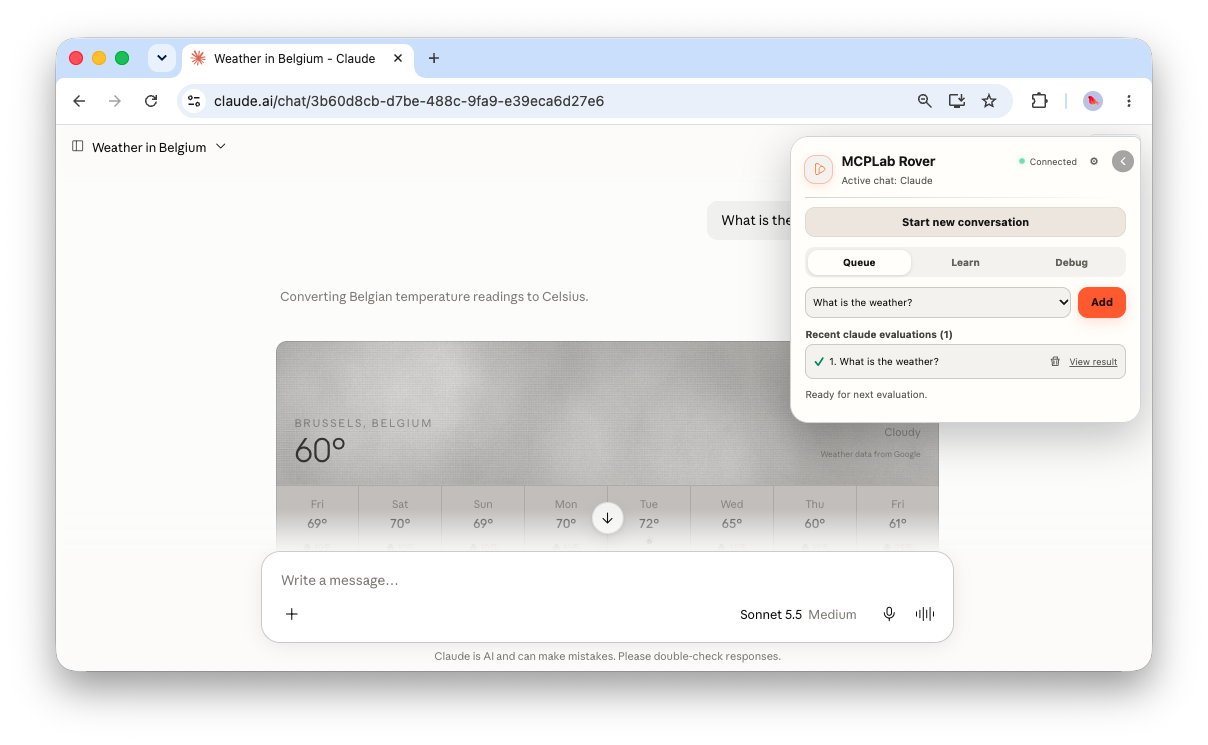Start dictation with the microphone icon
The image size is (1208, 745).
click(889, 614)
